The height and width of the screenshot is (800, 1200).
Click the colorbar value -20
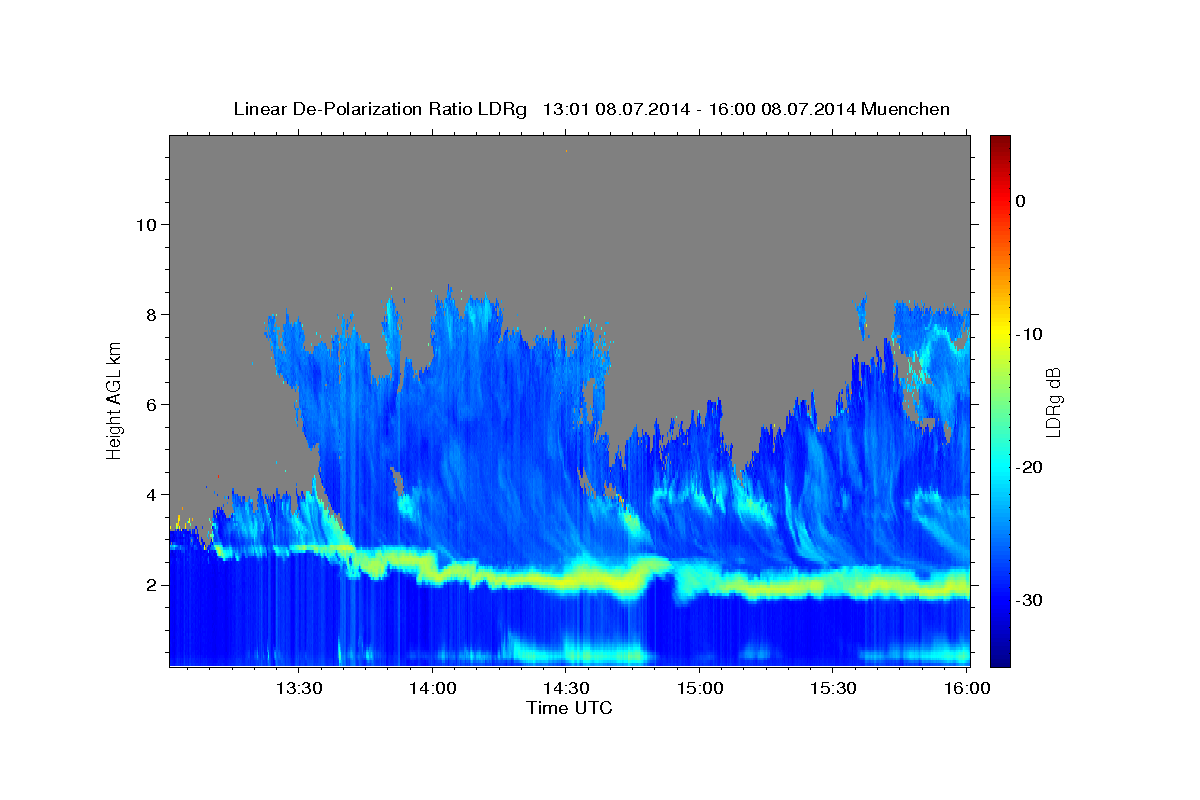point(1030,467)
